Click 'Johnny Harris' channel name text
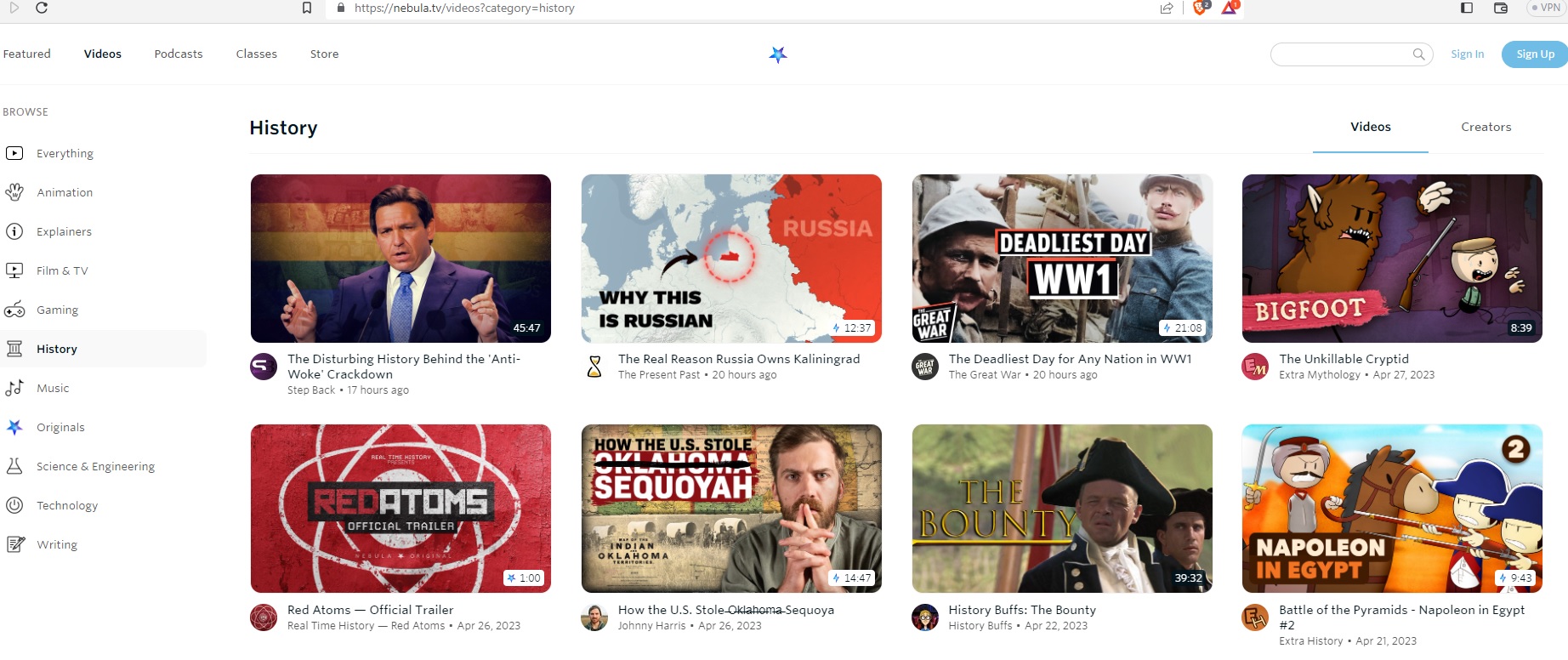 click(x=651, y=626)
